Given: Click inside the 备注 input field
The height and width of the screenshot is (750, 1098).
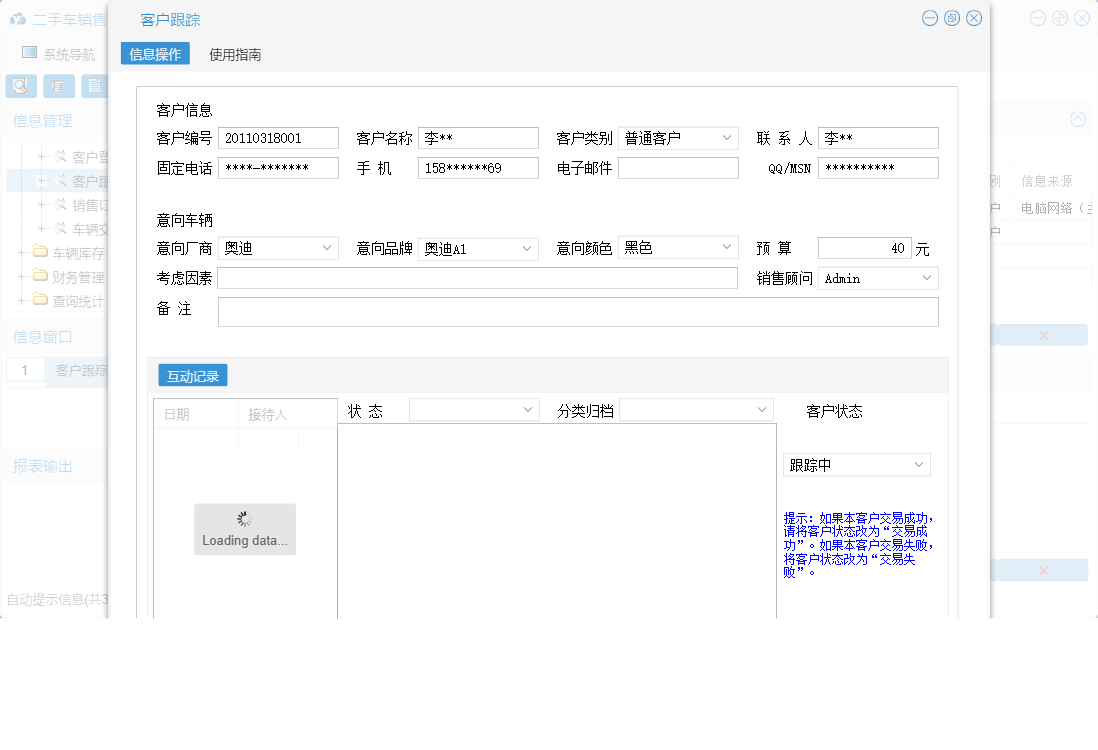Looking at the screenshot, I should (578, 311).
